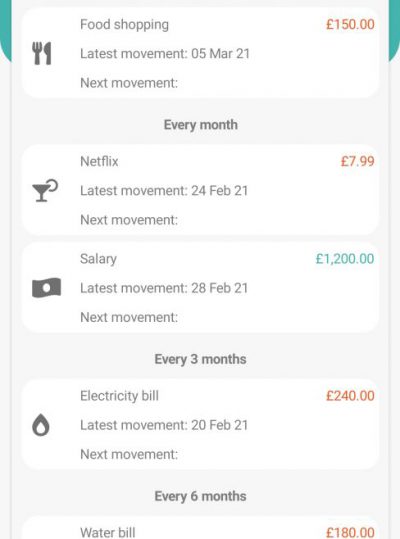Select the £180.00 Water bill amount
The height and width of the screenshot is (539, 400).
click(350, 532)
